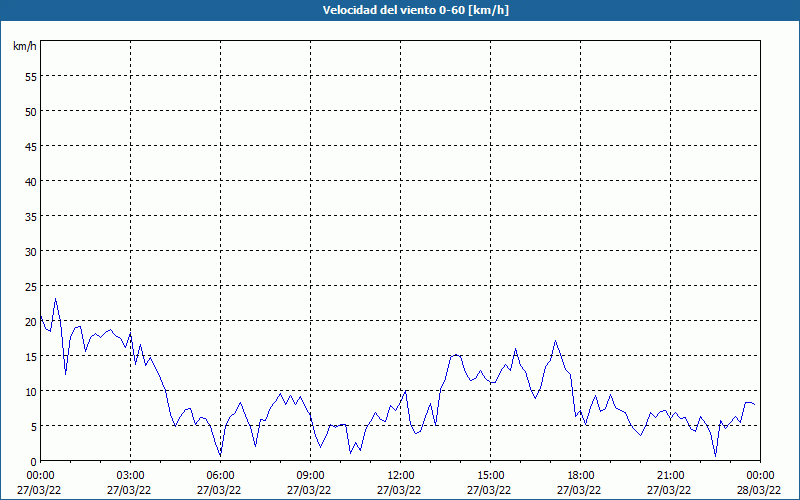Image resolution: width=800 pixels, height=500 pixels.
Task: Select the '28/03/22' date label
Action: point(760,490)
